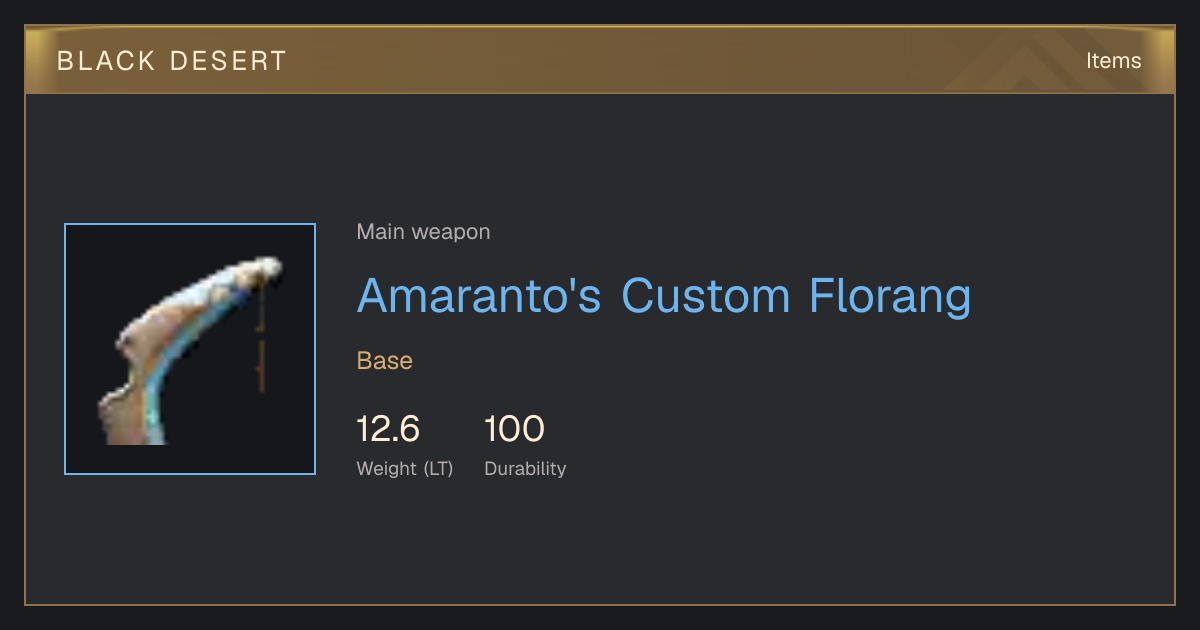
Task: Click the empty dark area below Durability
Action: [600, 545]
